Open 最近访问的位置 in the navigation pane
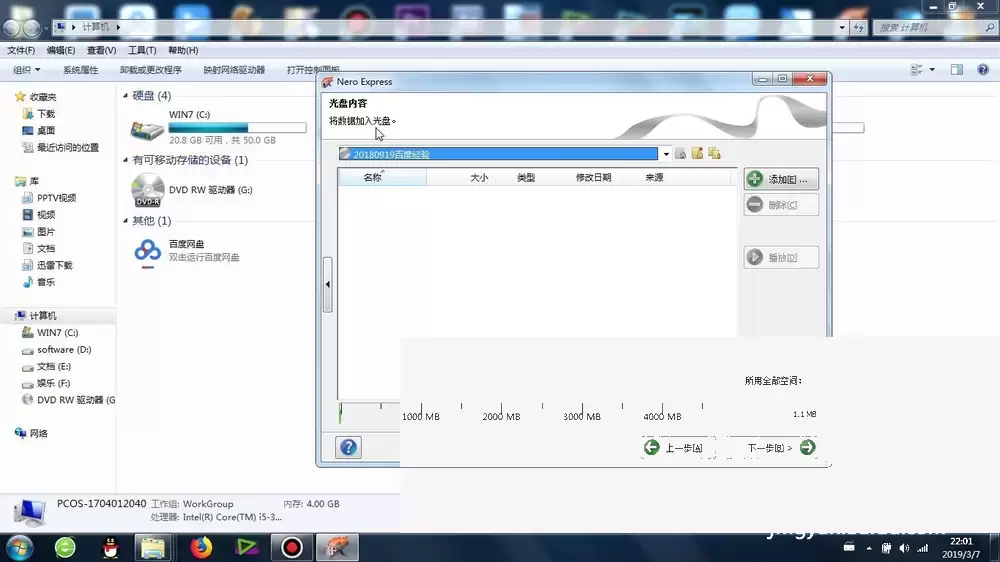 (68, 147)
